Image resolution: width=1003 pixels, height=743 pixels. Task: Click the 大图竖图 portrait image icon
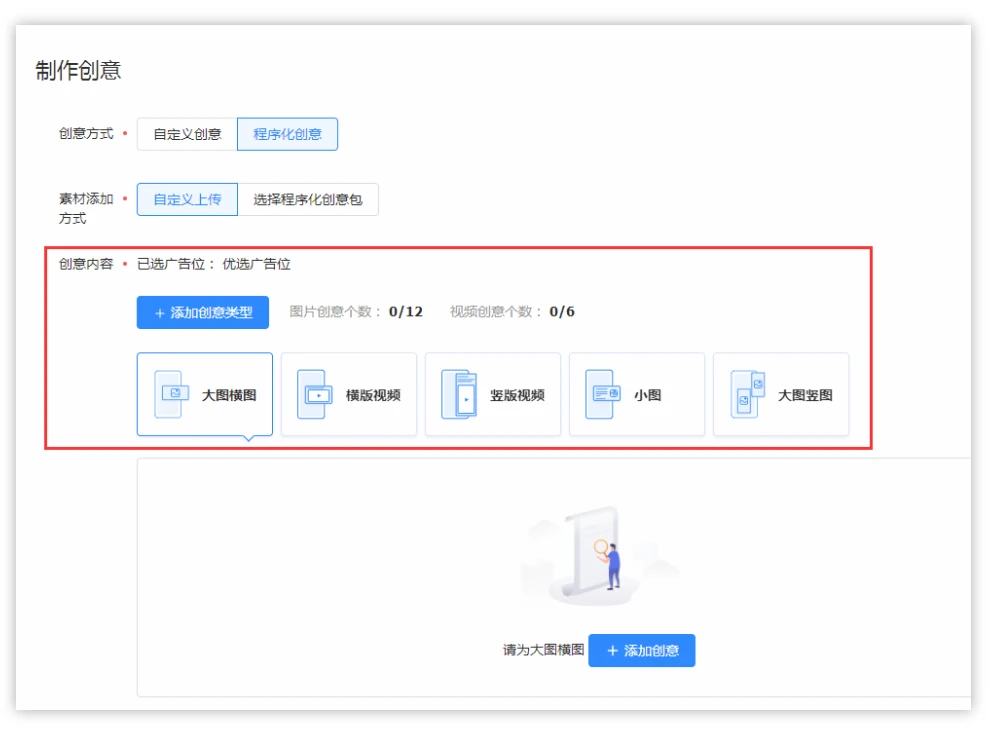(747, 394)
